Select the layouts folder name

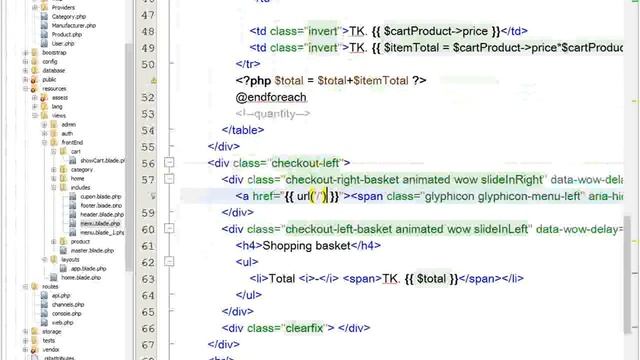(x=70, y=260)
